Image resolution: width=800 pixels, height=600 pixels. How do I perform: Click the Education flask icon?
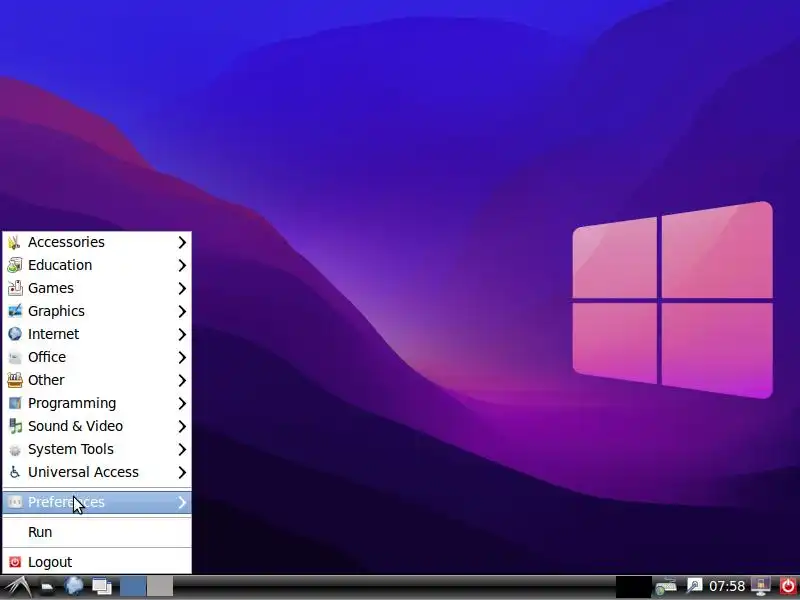point(15,265)
